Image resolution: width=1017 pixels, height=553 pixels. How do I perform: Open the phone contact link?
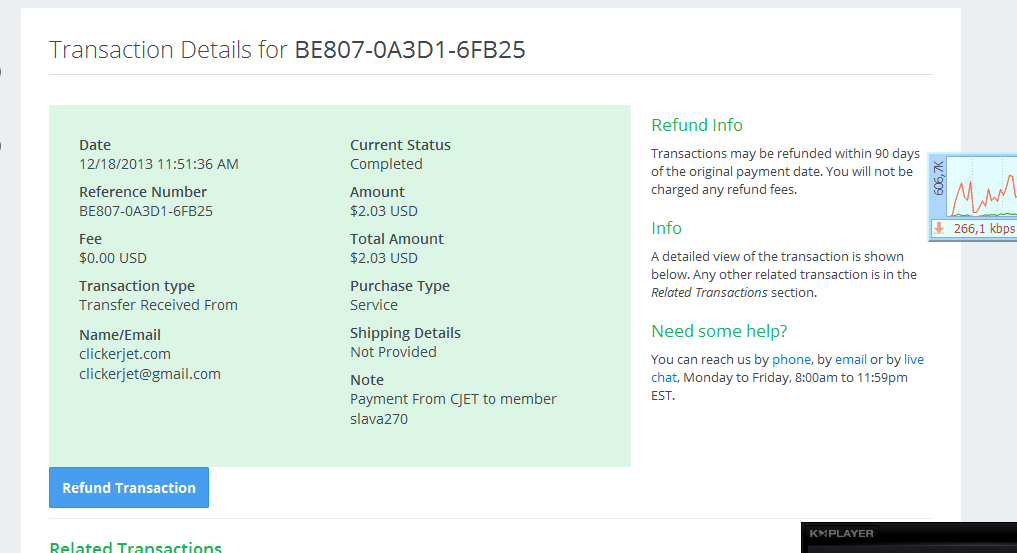(791, 359)
